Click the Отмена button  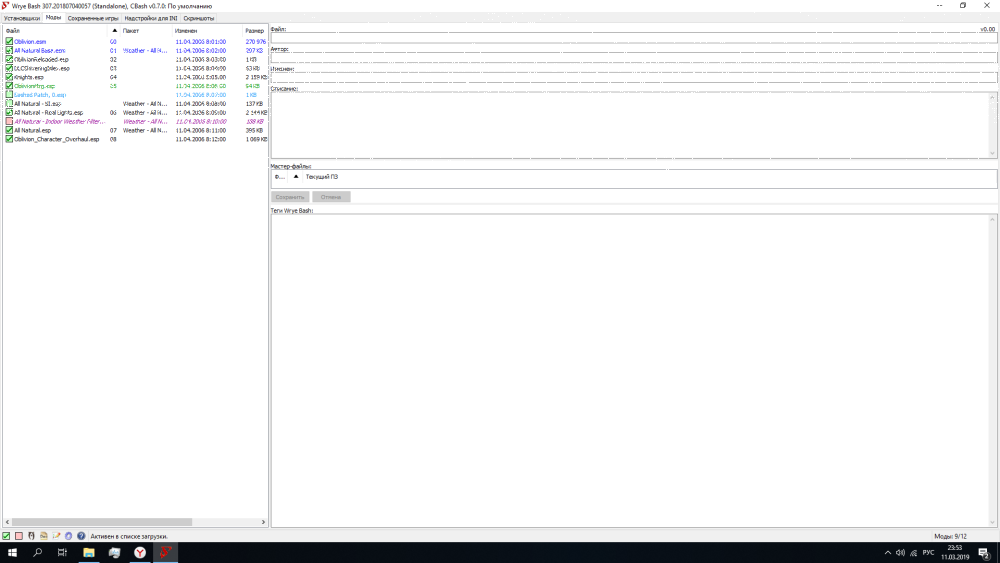(x=331, y=197)
